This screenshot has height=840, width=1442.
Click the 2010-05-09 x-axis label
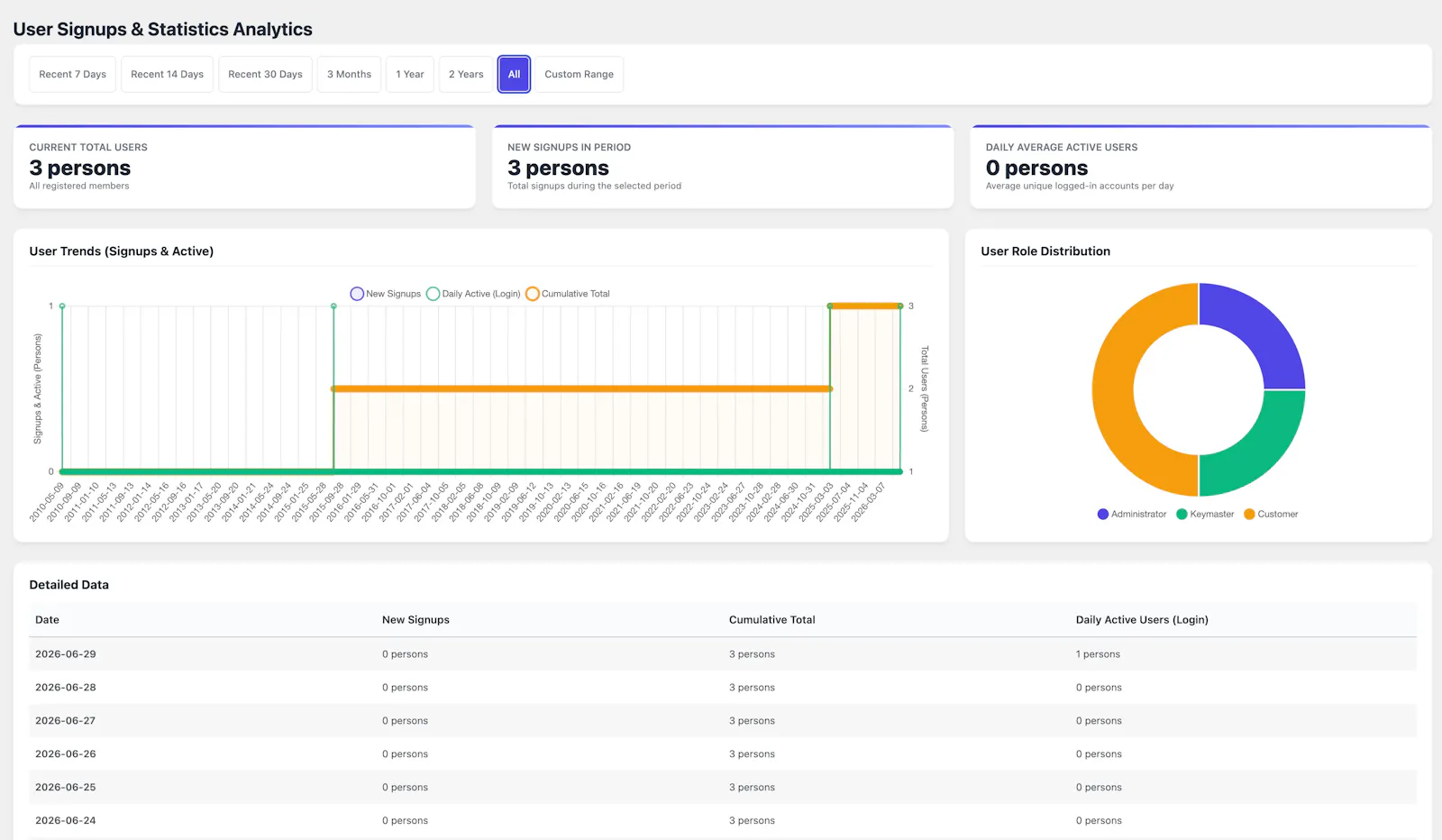[47, 502]
